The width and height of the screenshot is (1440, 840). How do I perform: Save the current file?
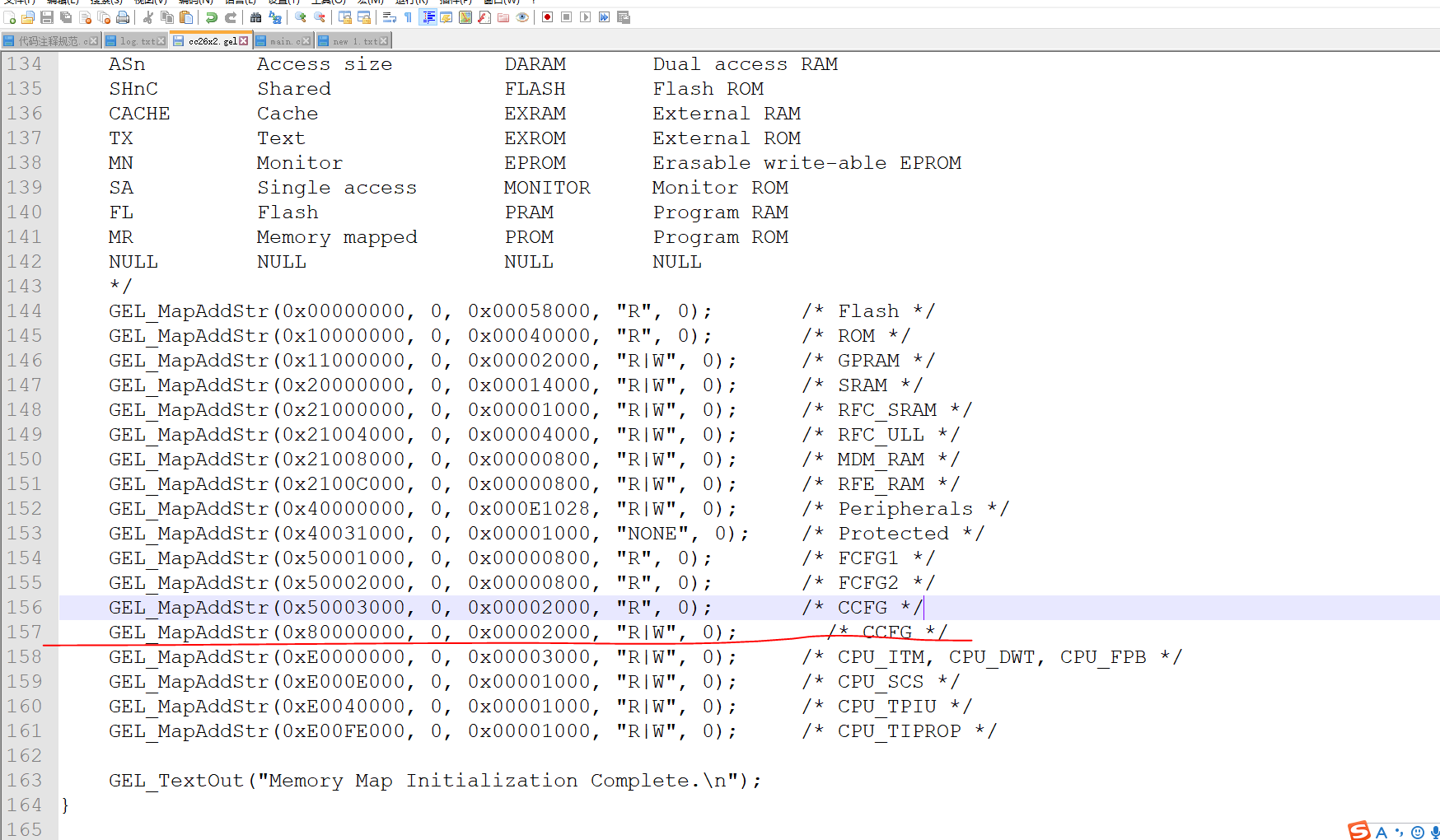[x=47, y=17]
